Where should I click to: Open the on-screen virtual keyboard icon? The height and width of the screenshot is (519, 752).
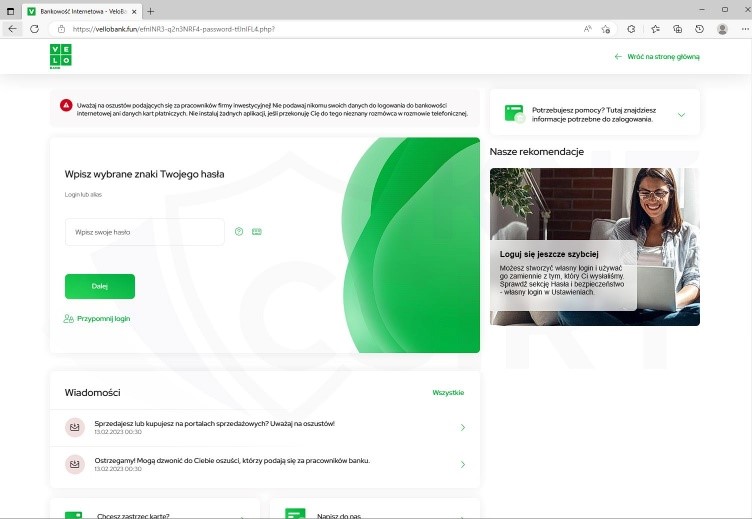(257, 232)
